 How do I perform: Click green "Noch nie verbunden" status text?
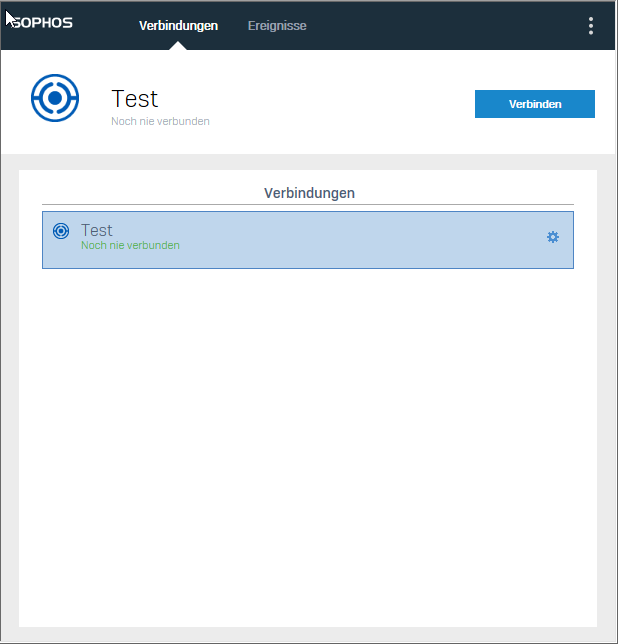pyautogui.click(x=130, y=245)
